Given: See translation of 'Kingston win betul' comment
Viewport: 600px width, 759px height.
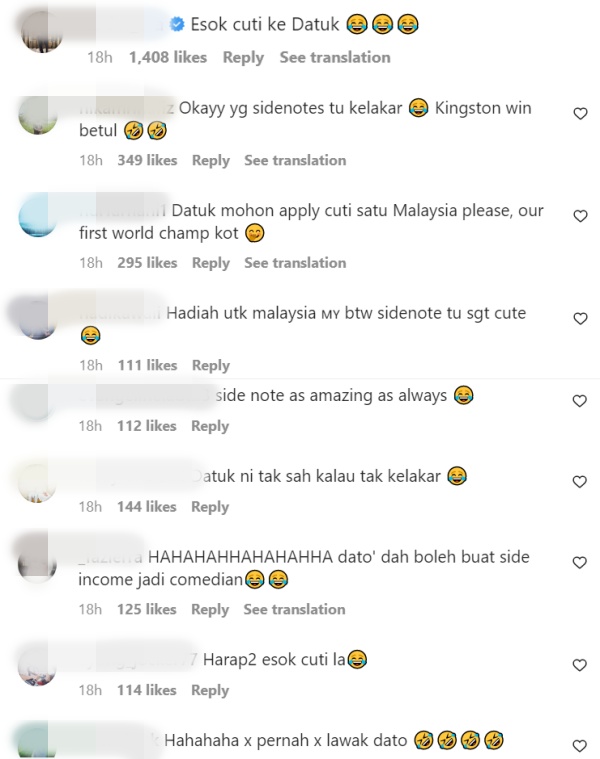Looking at the screenshot, I should [295, 161].
